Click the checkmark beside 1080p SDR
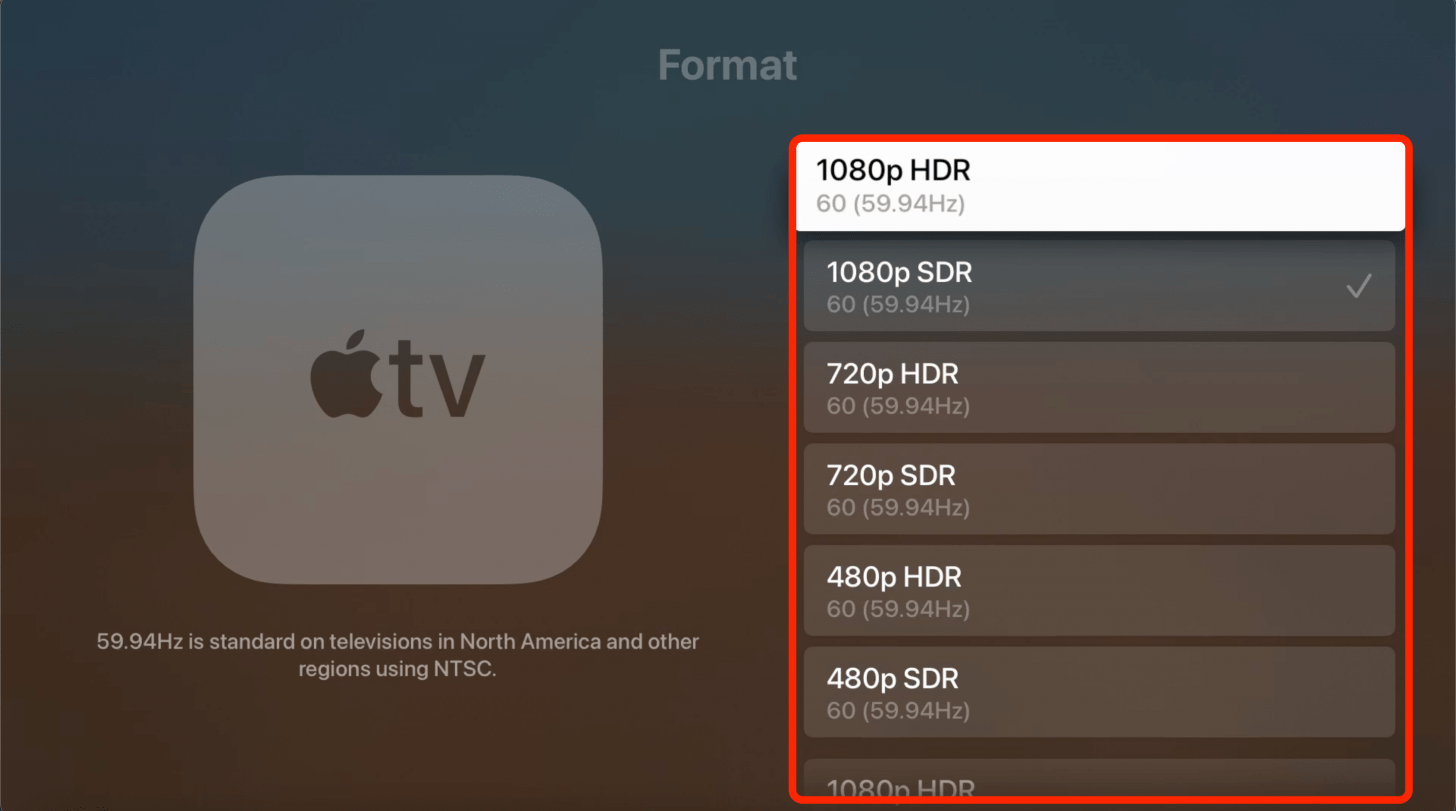 (1358, 287)
